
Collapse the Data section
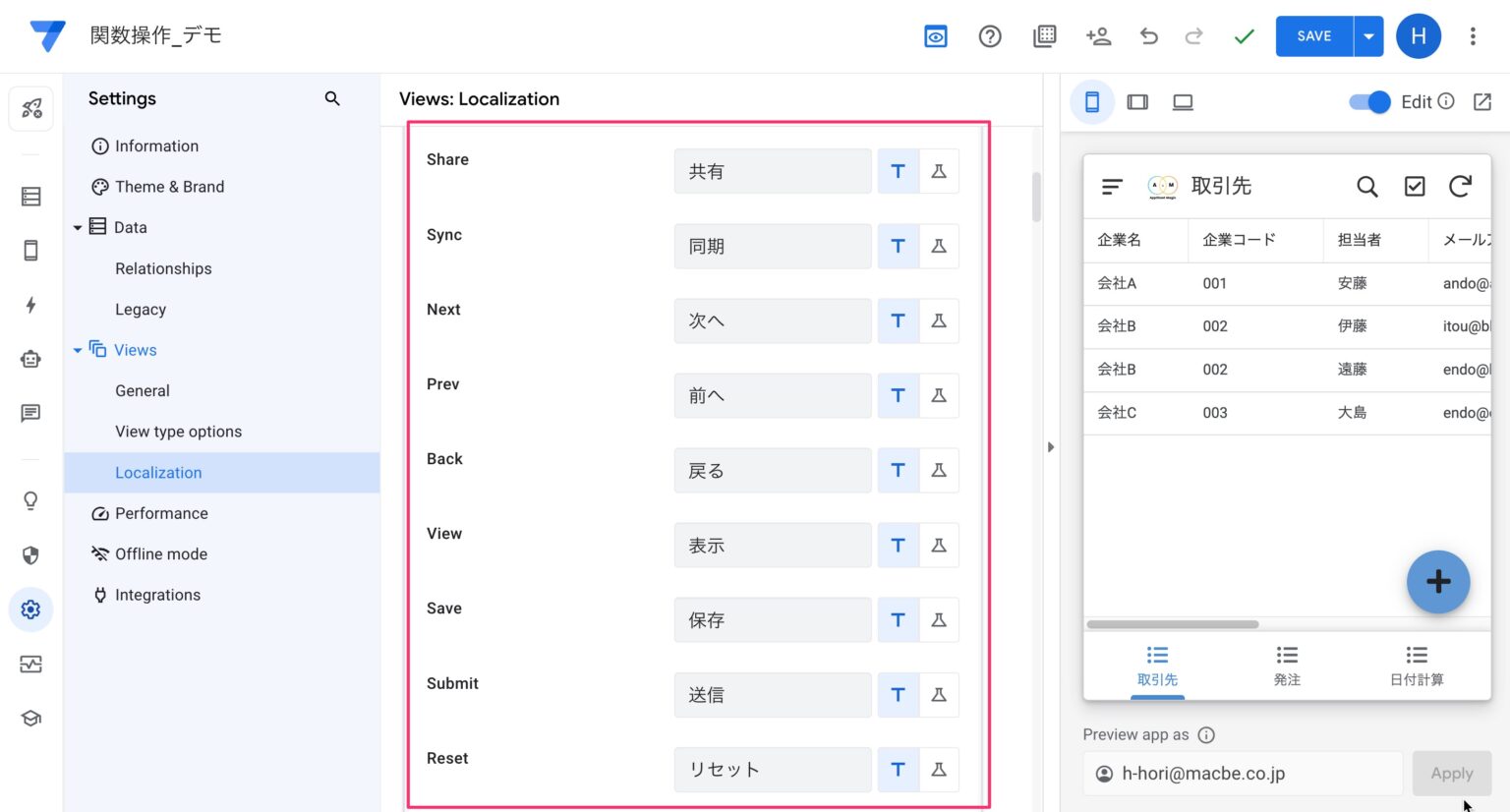coord(79,227)
